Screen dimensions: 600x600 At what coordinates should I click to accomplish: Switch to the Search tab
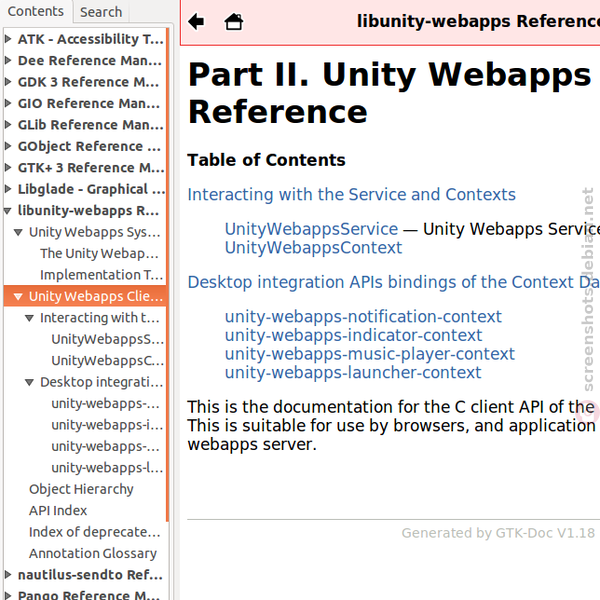click(x=101, y=12)
